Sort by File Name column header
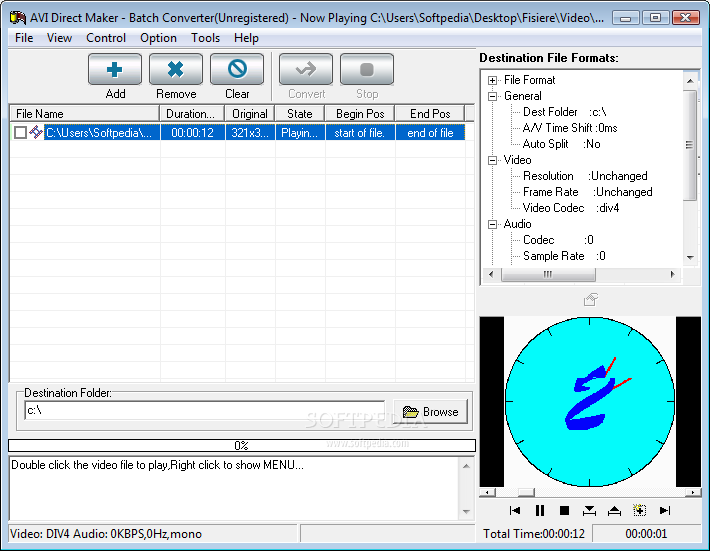 [84, 114]
